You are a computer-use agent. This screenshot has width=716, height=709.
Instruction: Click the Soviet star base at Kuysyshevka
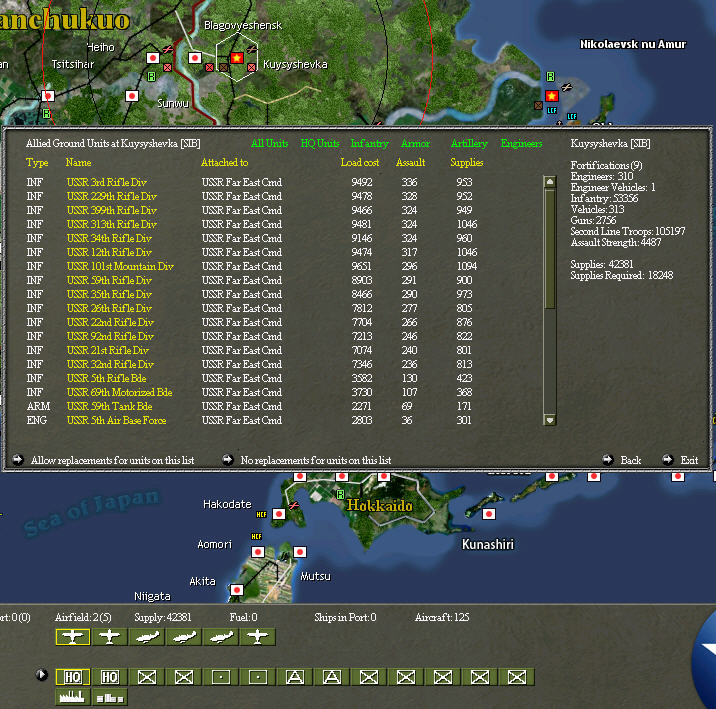click(x=237, y=58)
